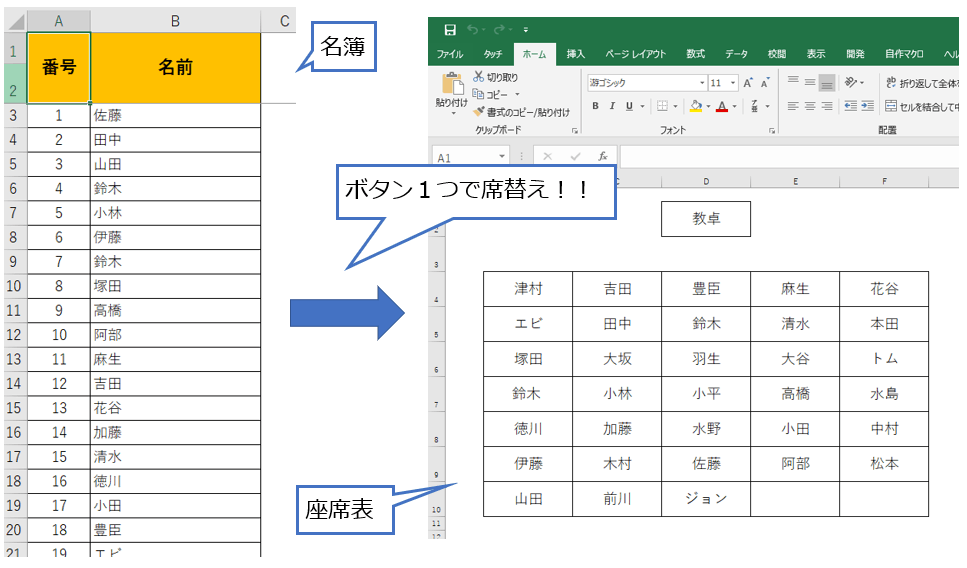Click 折り返して全体を表示 wrap text

pos(922,83)
